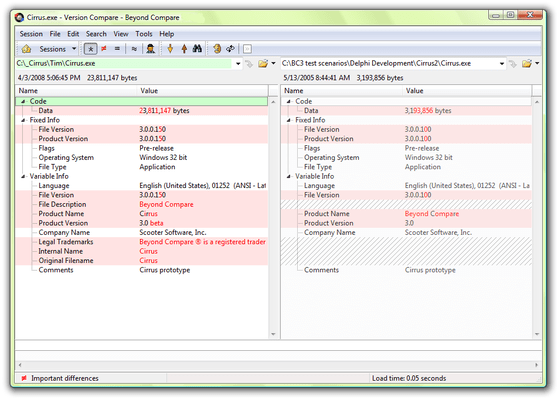Toggle the Show All asterisk filter
The height and width of the screenshot is (400, 558).
pos(90,49)
